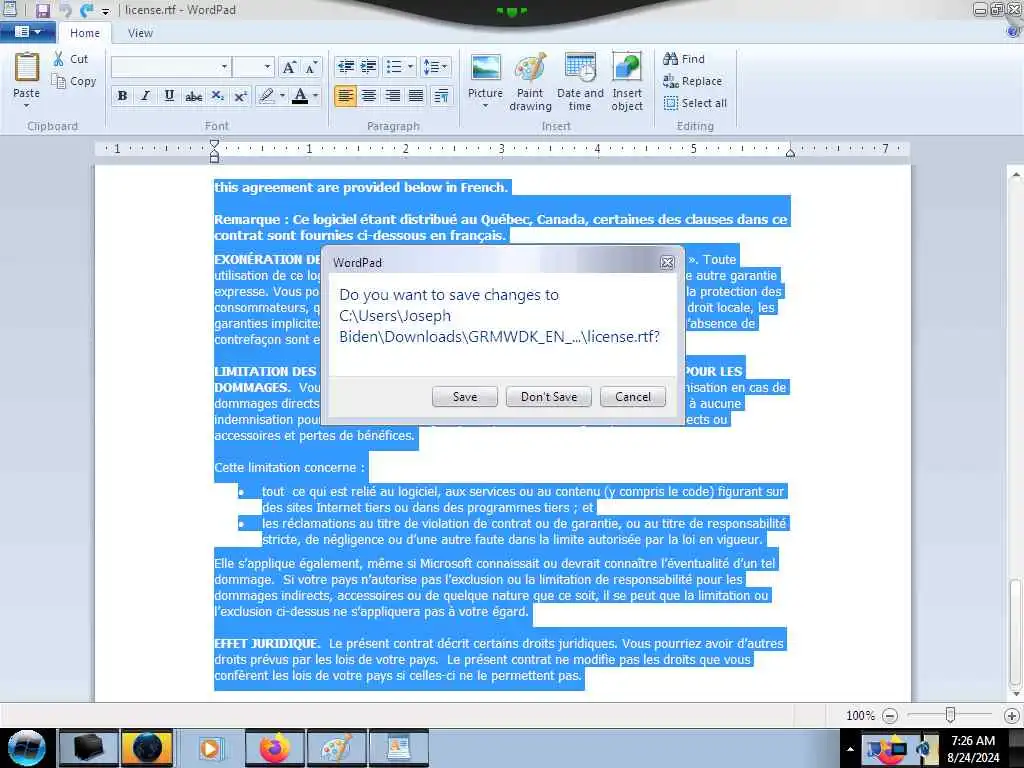Choose Don't Save in WordPad dialog
Viewport: 1024px width, 768px height.
549,396
